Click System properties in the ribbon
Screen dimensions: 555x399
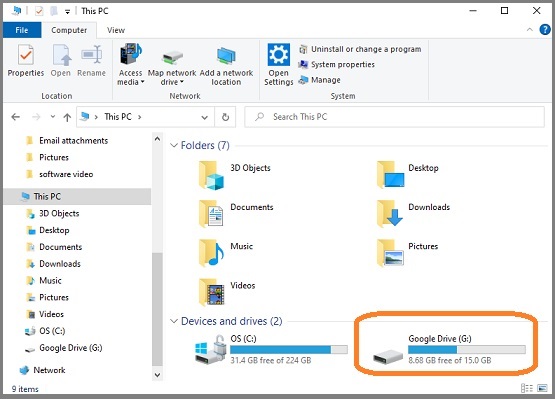click(337, 64)
